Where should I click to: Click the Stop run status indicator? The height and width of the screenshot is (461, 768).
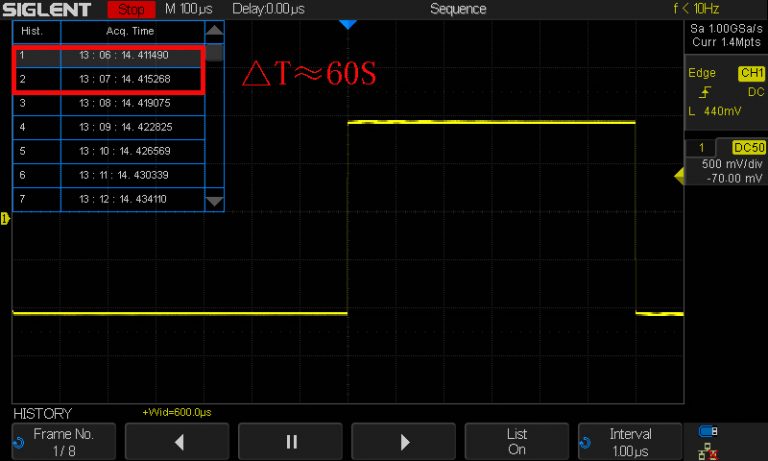[130, 10]
